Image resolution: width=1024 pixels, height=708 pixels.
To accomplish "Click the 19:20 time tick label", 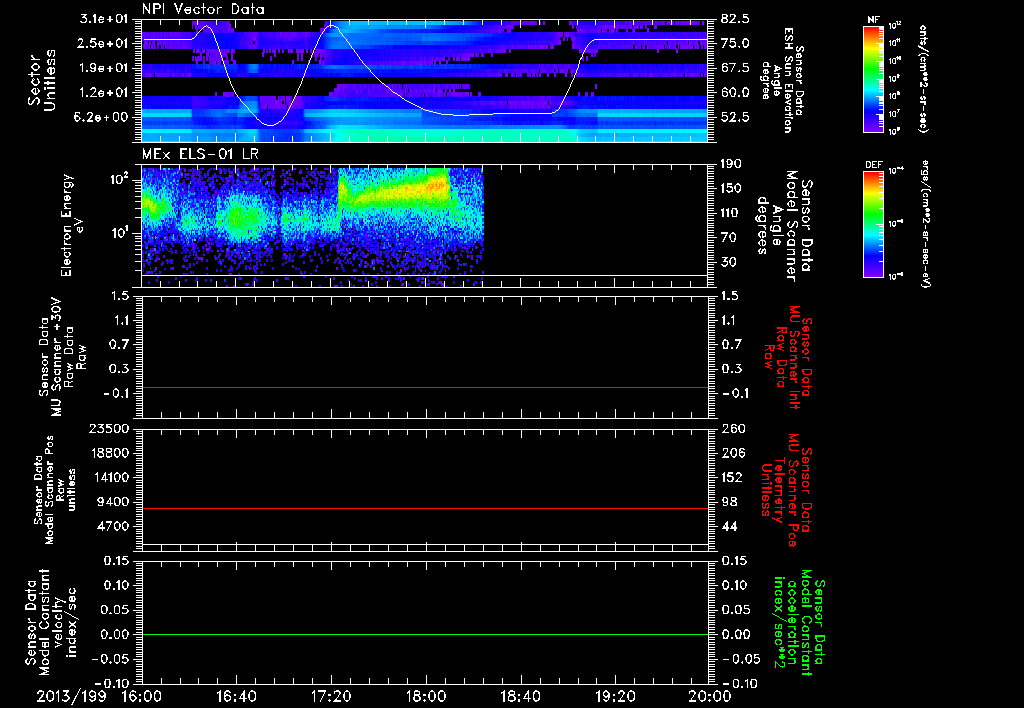I will [615, 696].
